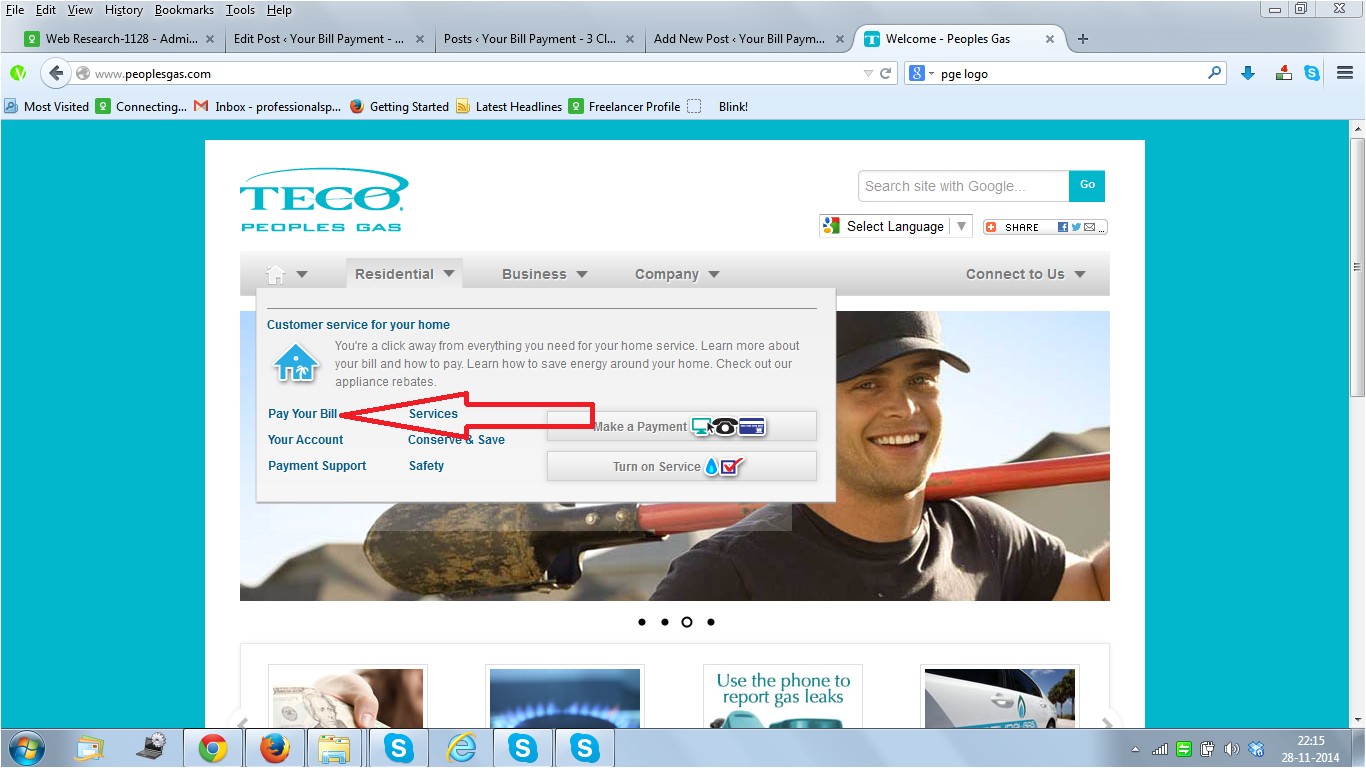Click the TECO Peoples Gas logo

point(323,200)
